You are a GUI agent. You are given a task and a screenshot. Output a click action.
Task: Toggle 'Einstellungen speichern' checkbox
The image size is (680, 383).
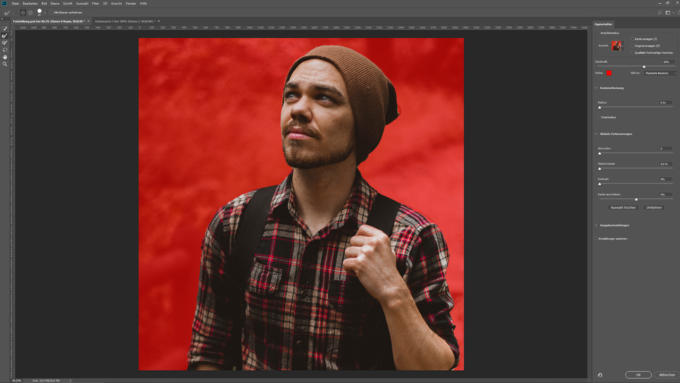tap(596, 239)
